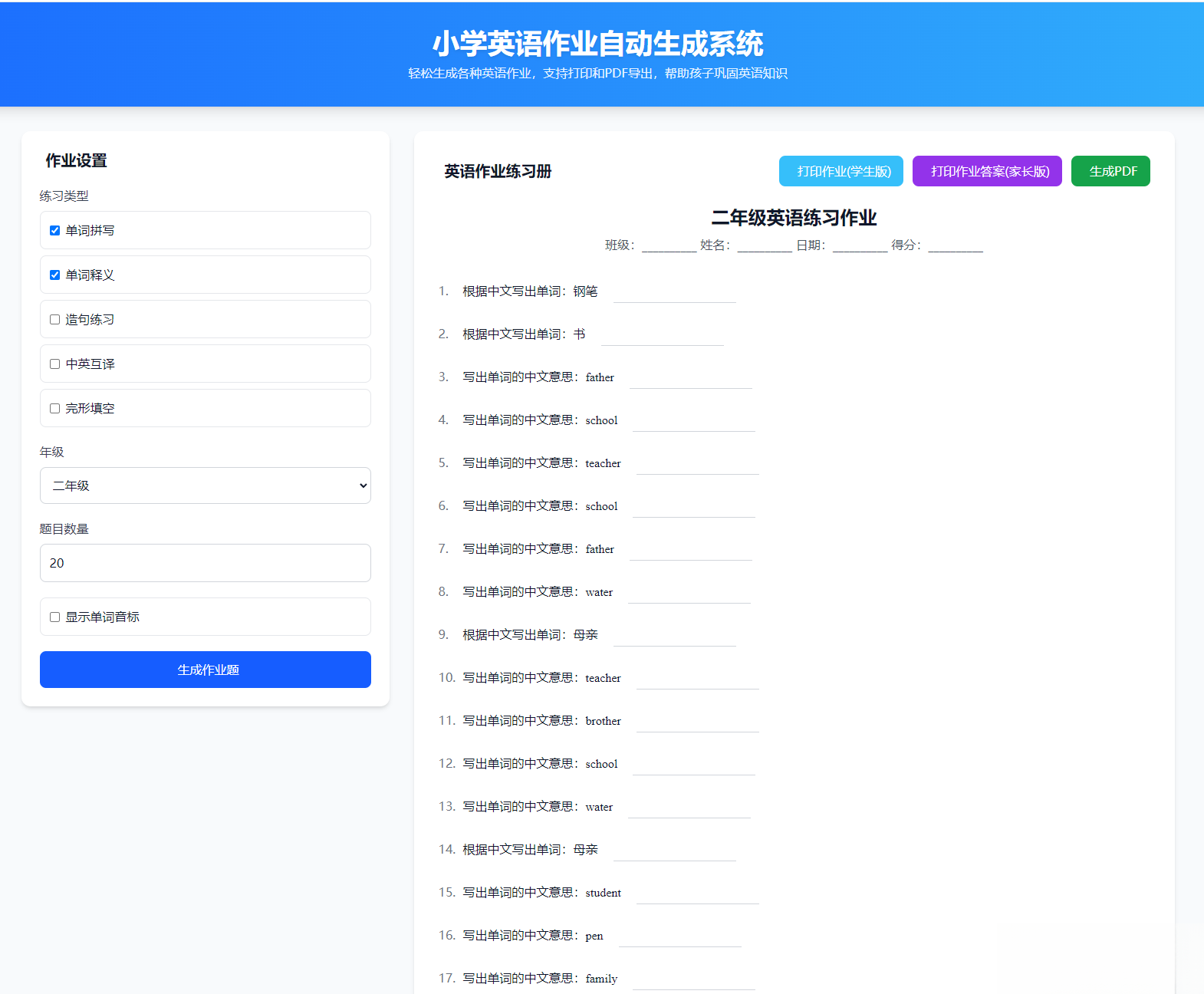Open the 年级 grade dropdown
Viewport: 1204px width, 994px height.
[205, 485]
